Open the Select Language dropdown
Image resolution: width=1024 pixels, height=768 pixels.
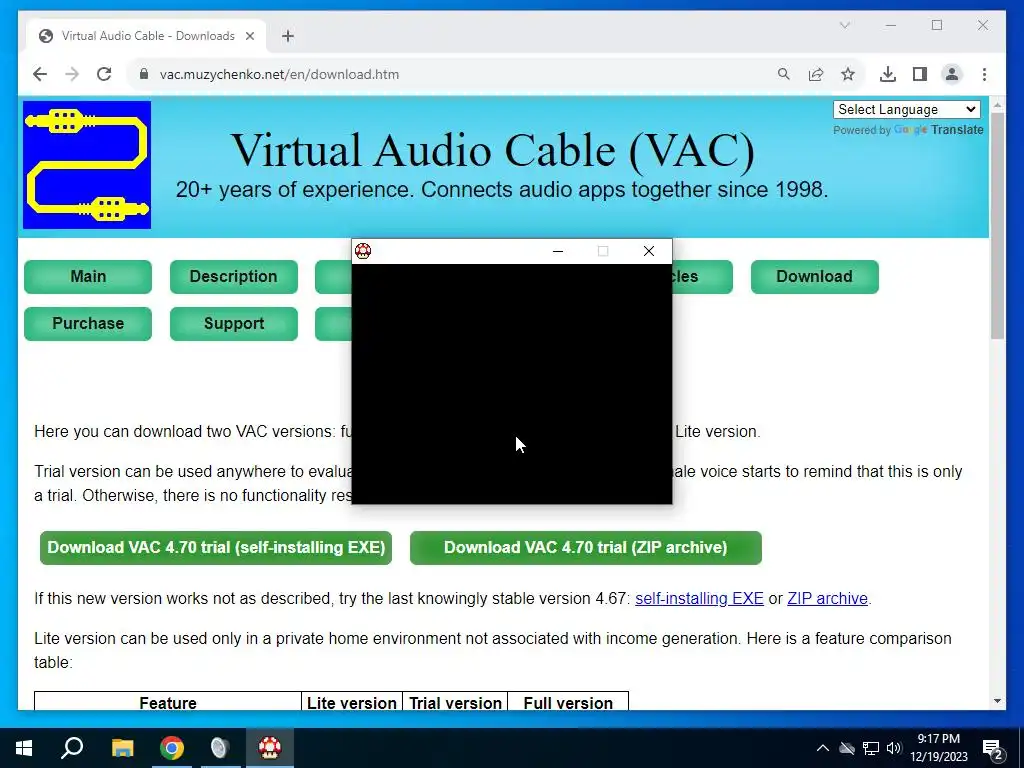[x=906, y=110]
